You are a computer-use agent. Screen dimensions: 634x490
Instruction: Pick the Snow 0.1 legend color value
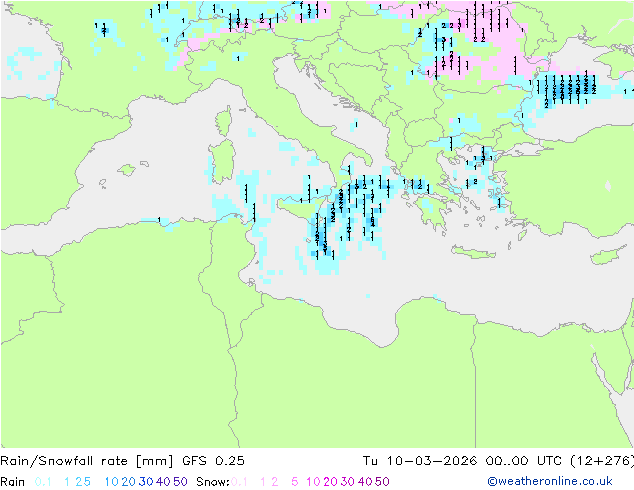coord(239,482)
